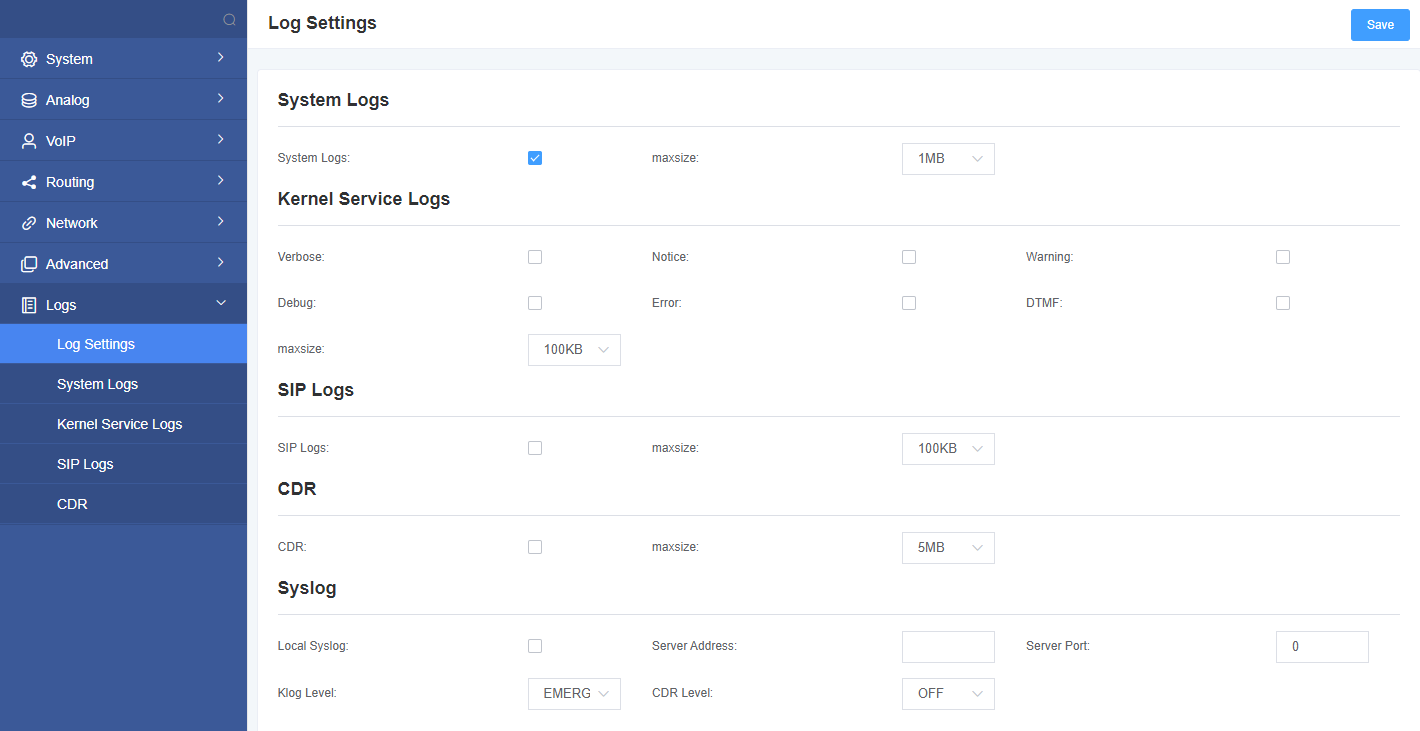Click the Kernel Service Logs section heading

[x=364, y=199]
